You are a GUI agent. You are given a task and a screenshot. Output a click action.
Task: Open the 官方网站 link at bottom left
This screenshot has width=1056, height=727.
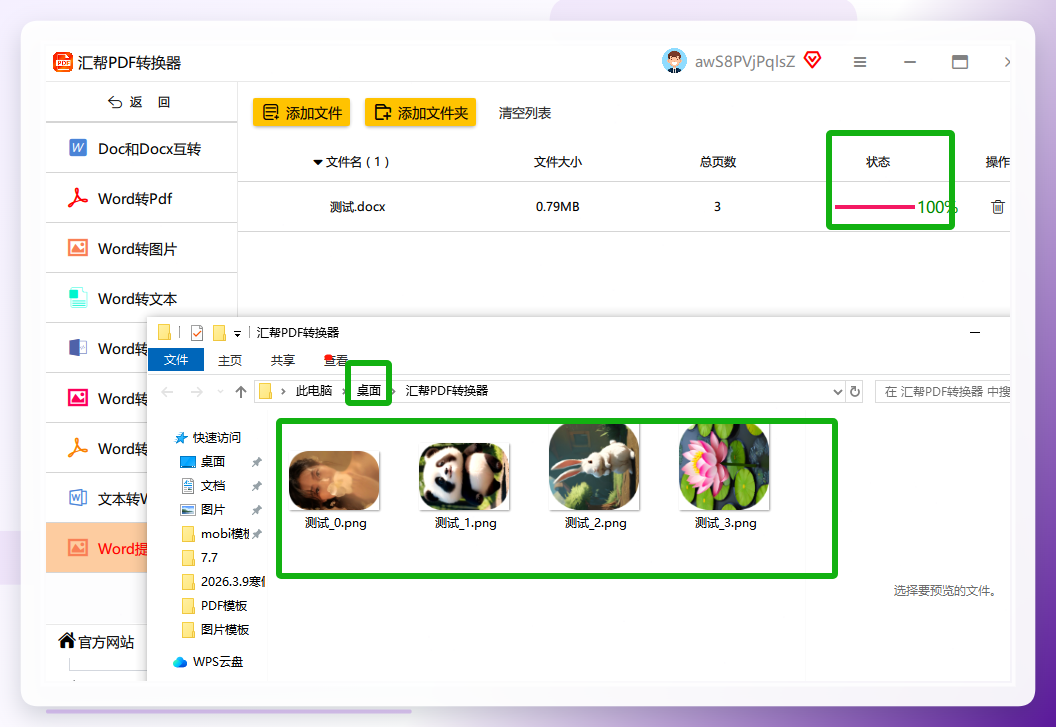(x=106, y=642)
